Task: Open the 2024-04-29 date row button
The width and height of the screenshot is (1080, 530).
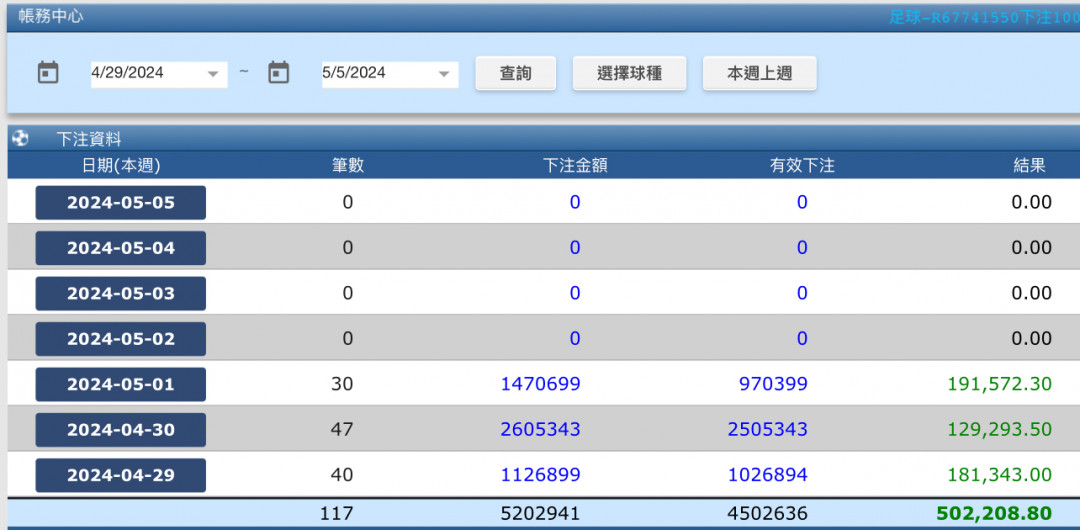Action: point(121,476)
